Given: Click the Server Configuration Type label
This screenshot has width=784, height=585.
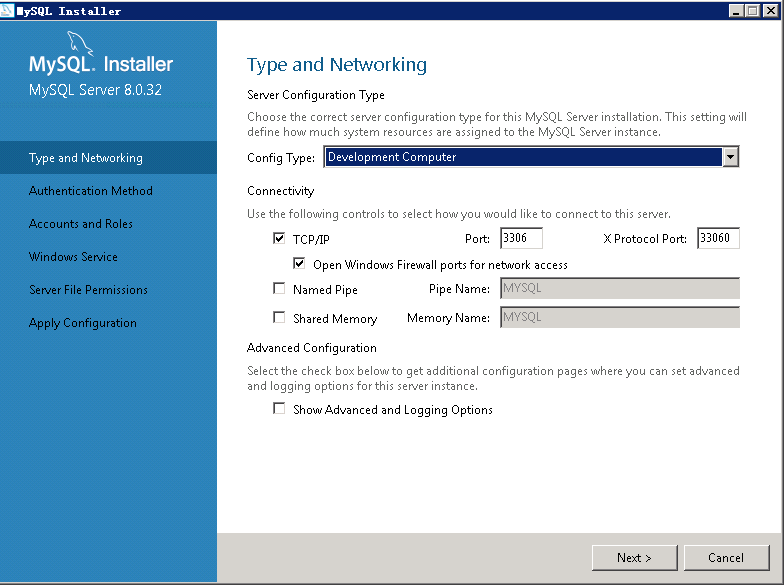Looking at the screenshot, I should pos(316,95).
